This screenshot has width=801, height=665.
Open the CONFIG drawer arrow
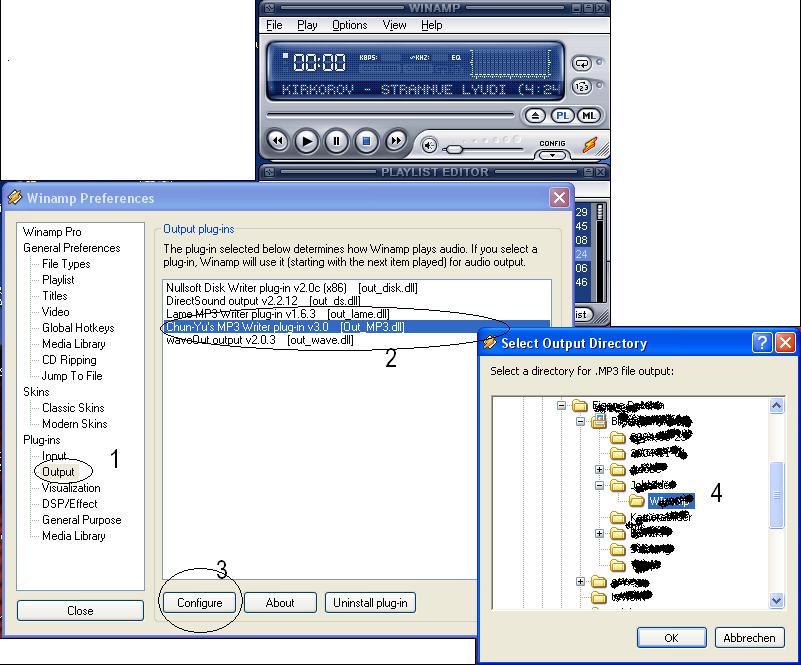pos(552,156)
